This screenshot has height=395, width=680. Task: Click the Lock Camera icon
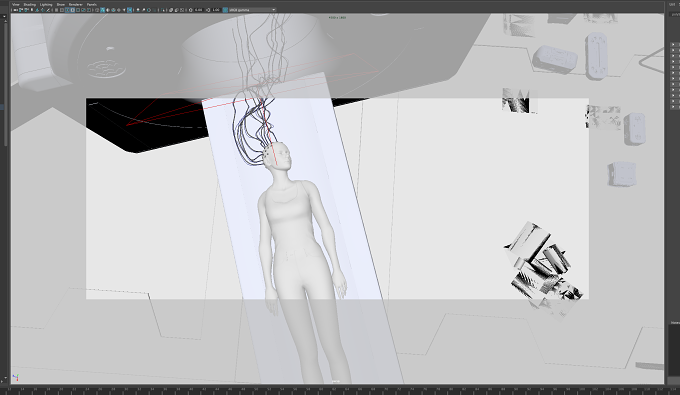coord(21,10)
